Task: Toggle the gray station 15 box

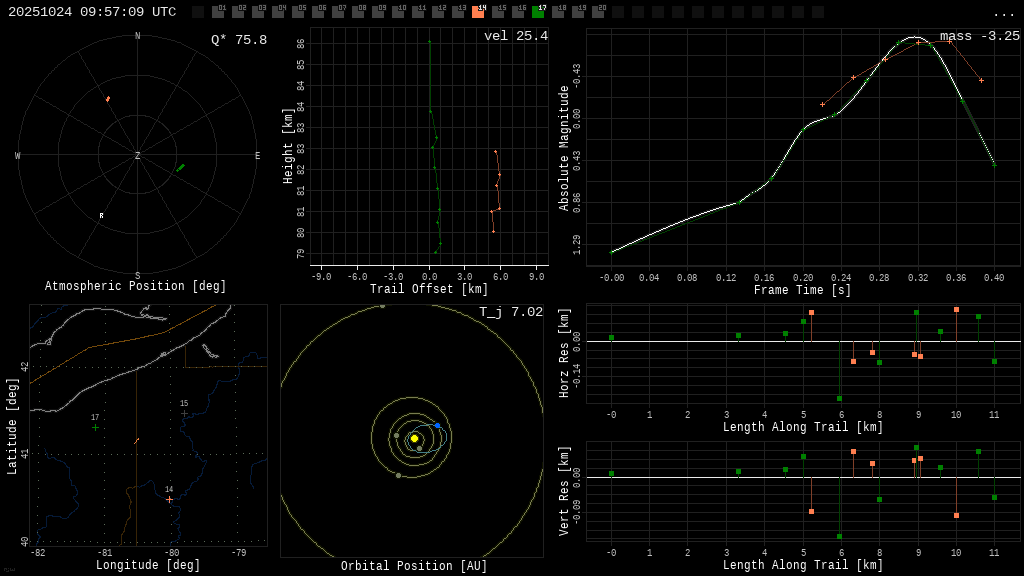Action: pyautogui.click(x=498, y=12)
